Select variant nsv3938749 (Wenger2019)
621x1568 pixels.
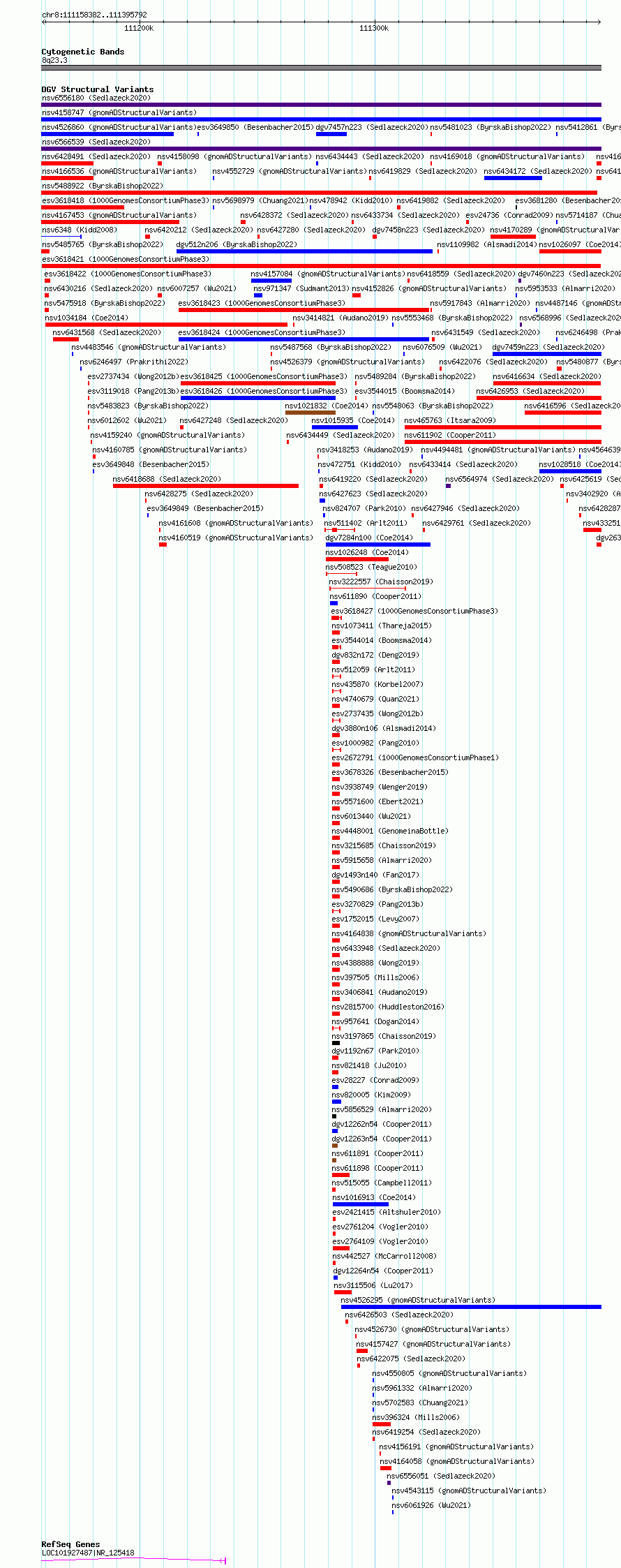pyautogui.click(x=380, y=787)
